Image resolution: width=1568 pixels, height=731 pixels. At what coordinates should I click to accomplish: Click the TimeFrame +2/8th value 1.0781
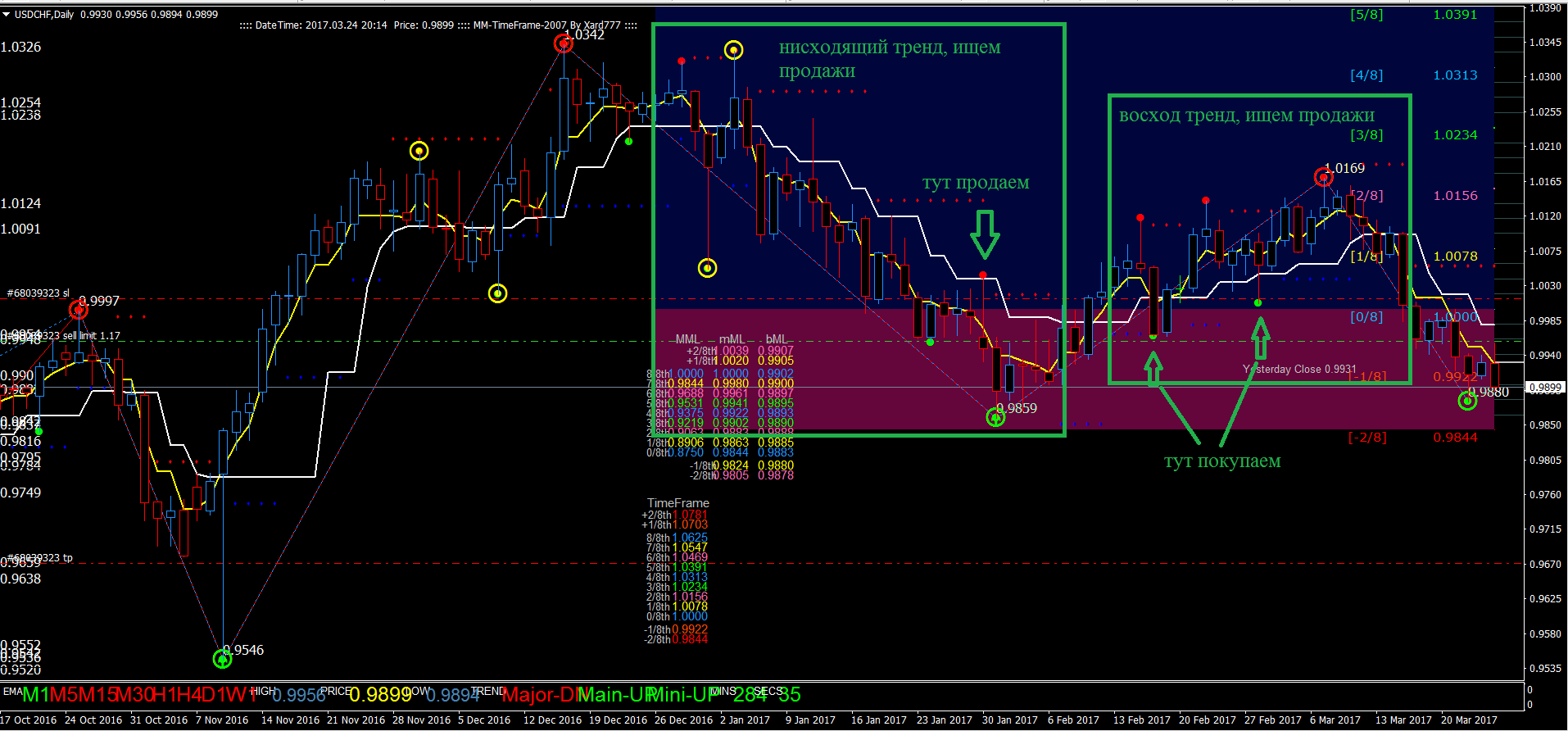[690, 515]
